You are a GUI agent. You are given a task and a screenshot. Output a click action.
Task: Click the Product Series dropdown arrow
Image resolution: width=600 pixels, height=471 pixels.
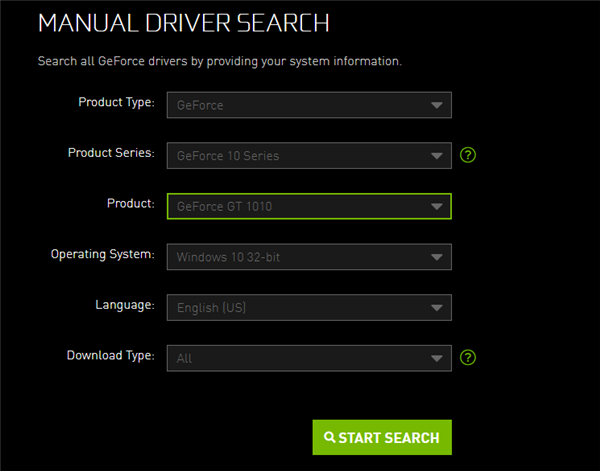(x=436, y=156)
